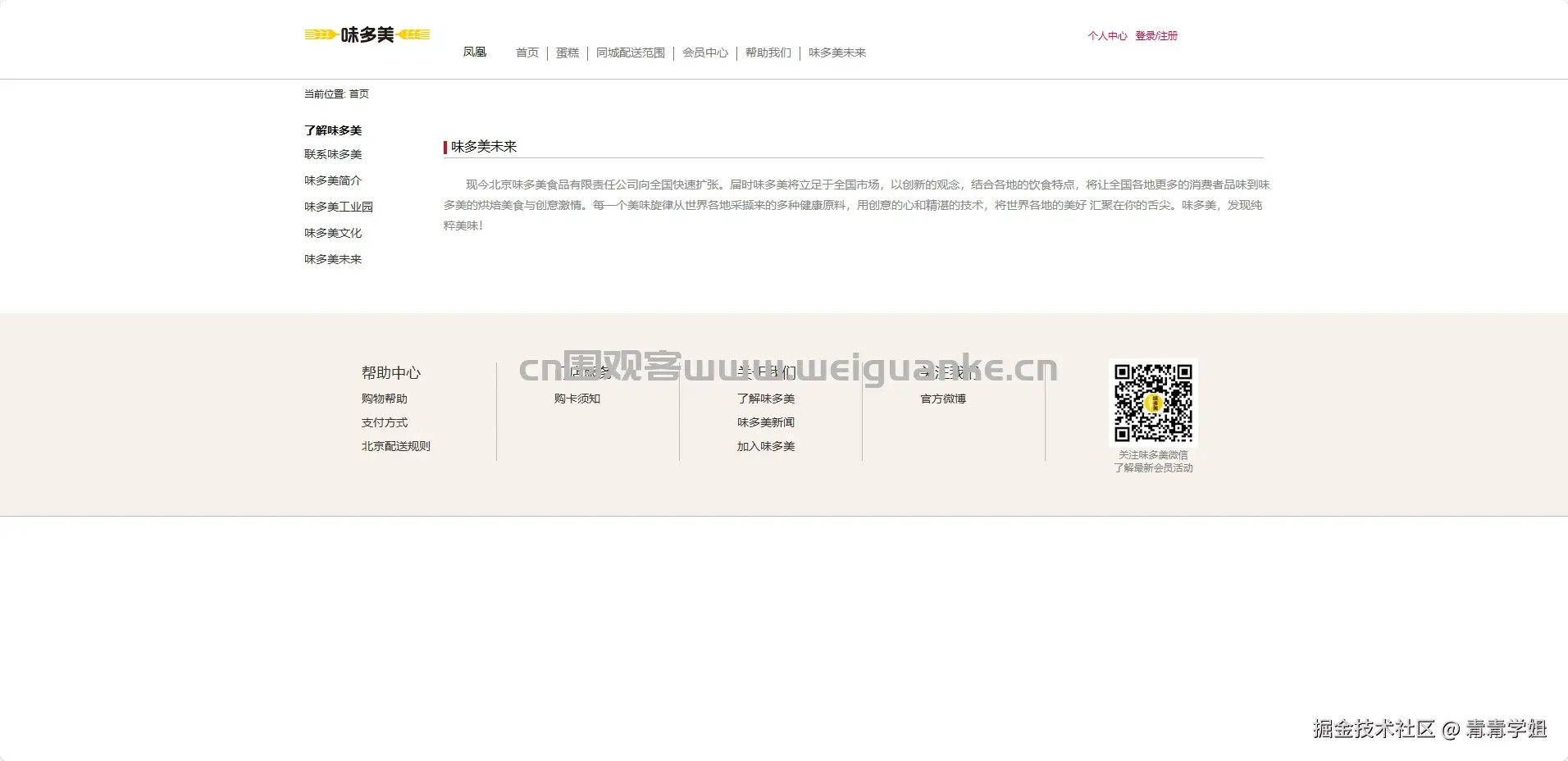1568x761 pixels.
Task: Open 联系味多美 in the left sidebar
Action: [333, 154]
